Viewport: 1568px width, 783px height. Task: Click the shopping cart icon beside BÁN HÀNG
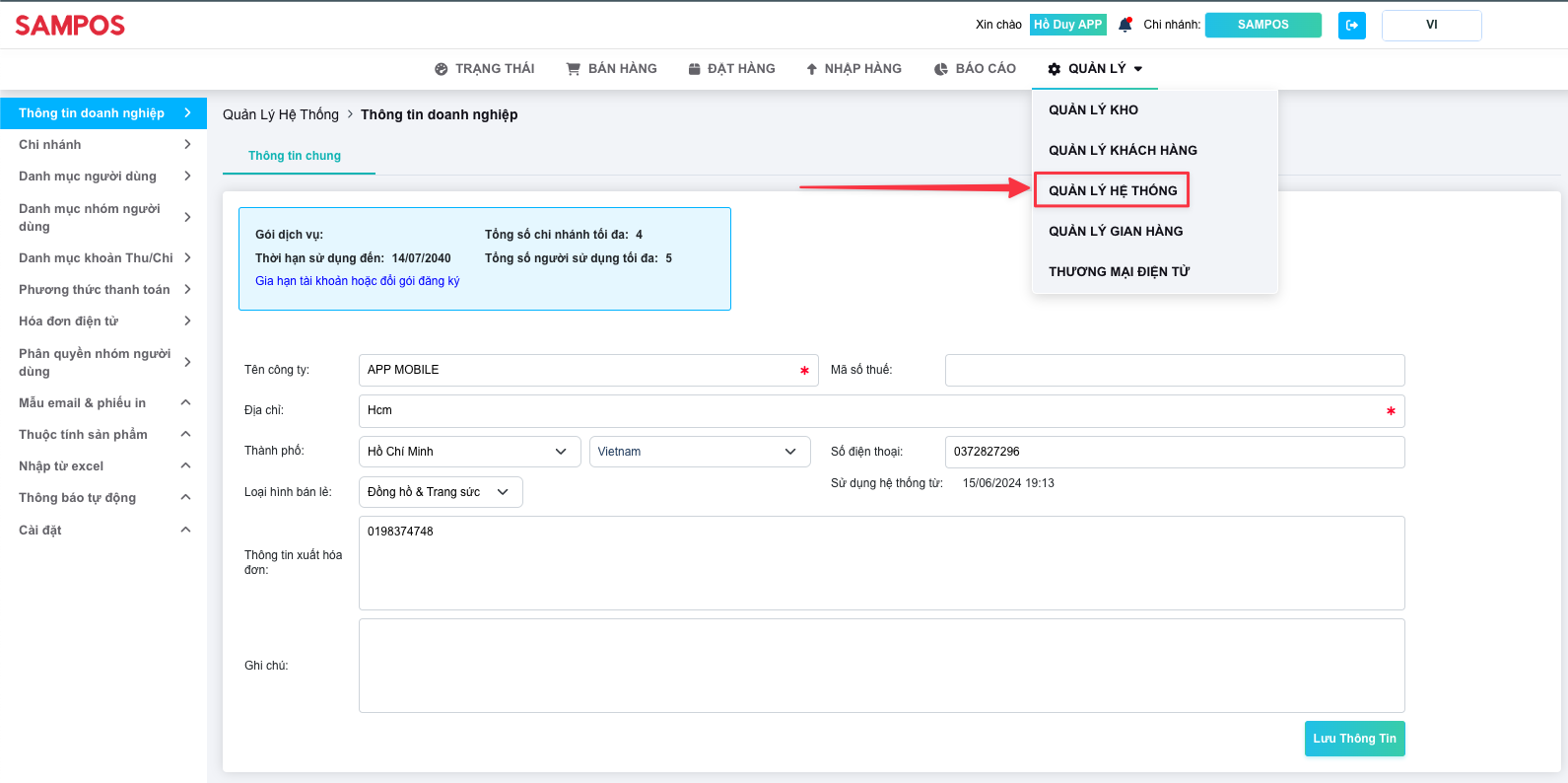(x=574, y=69)
